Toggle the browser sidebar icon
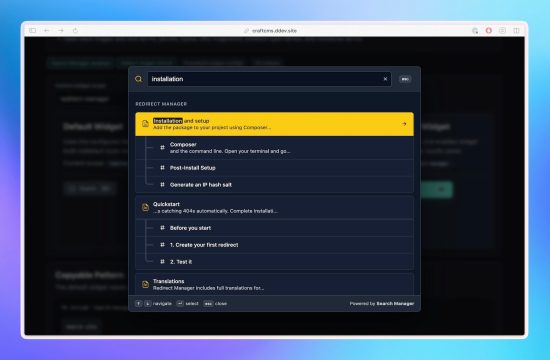Screen dimensions: 550x360 [x=33, y=31]
